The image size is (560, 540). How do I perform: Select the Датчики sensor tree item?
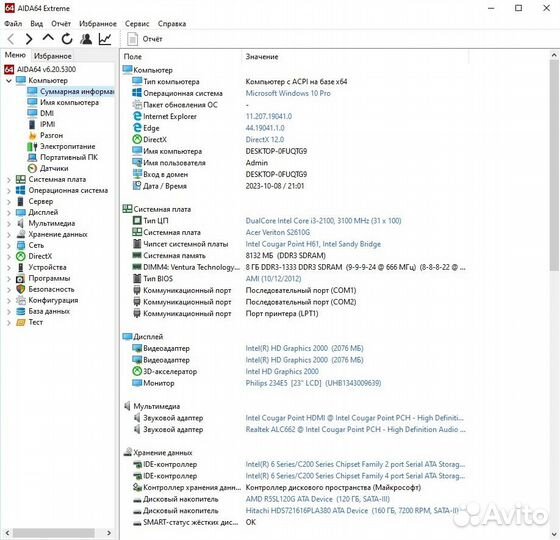[x=54, y=168]
